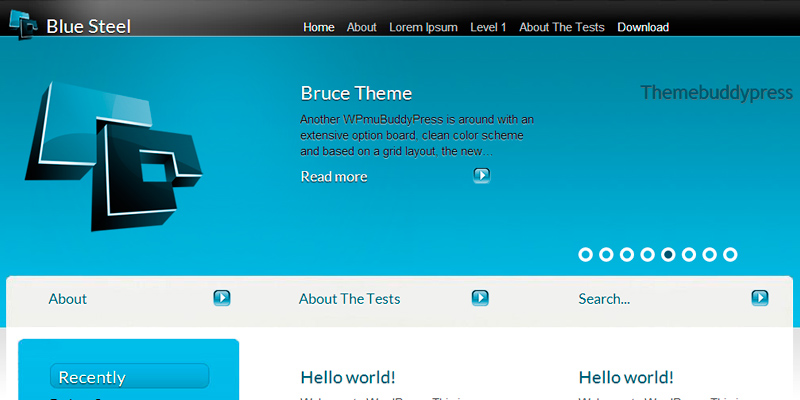Screen dimensions: 800x400
Task: Go to the Home menu item
Action: tap(319, 27)
